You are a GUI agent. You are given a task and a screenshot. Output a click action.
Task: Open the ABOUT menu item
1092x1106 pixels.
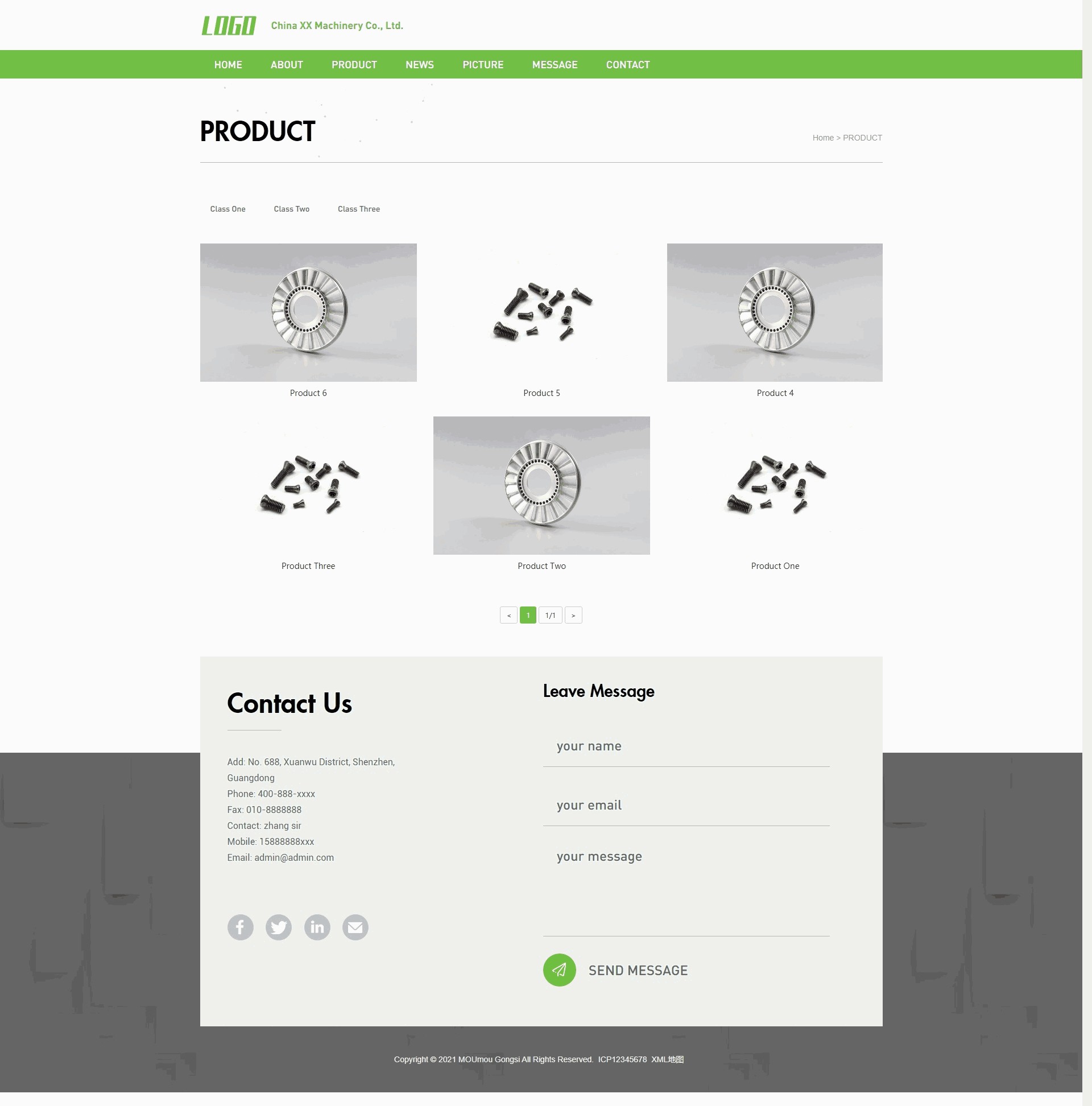(x=287, y=65)
